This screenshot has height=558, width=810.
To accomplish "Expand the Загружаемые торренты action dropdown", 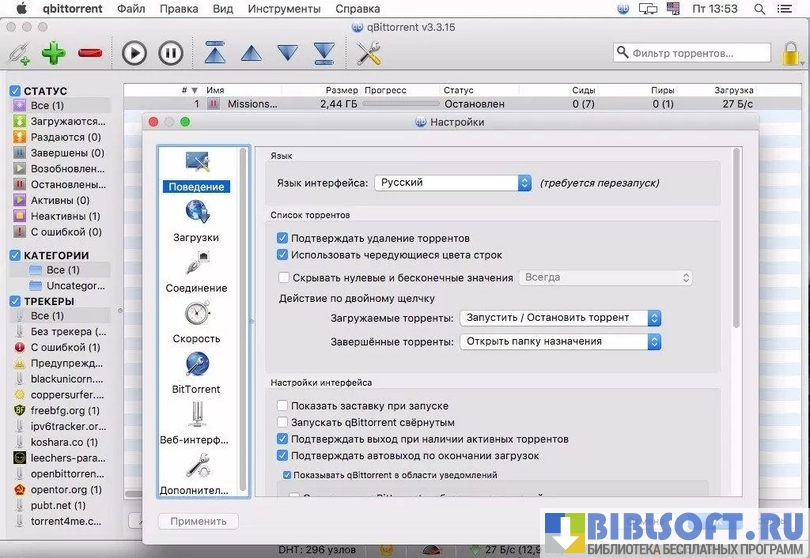I will (561, 318).
